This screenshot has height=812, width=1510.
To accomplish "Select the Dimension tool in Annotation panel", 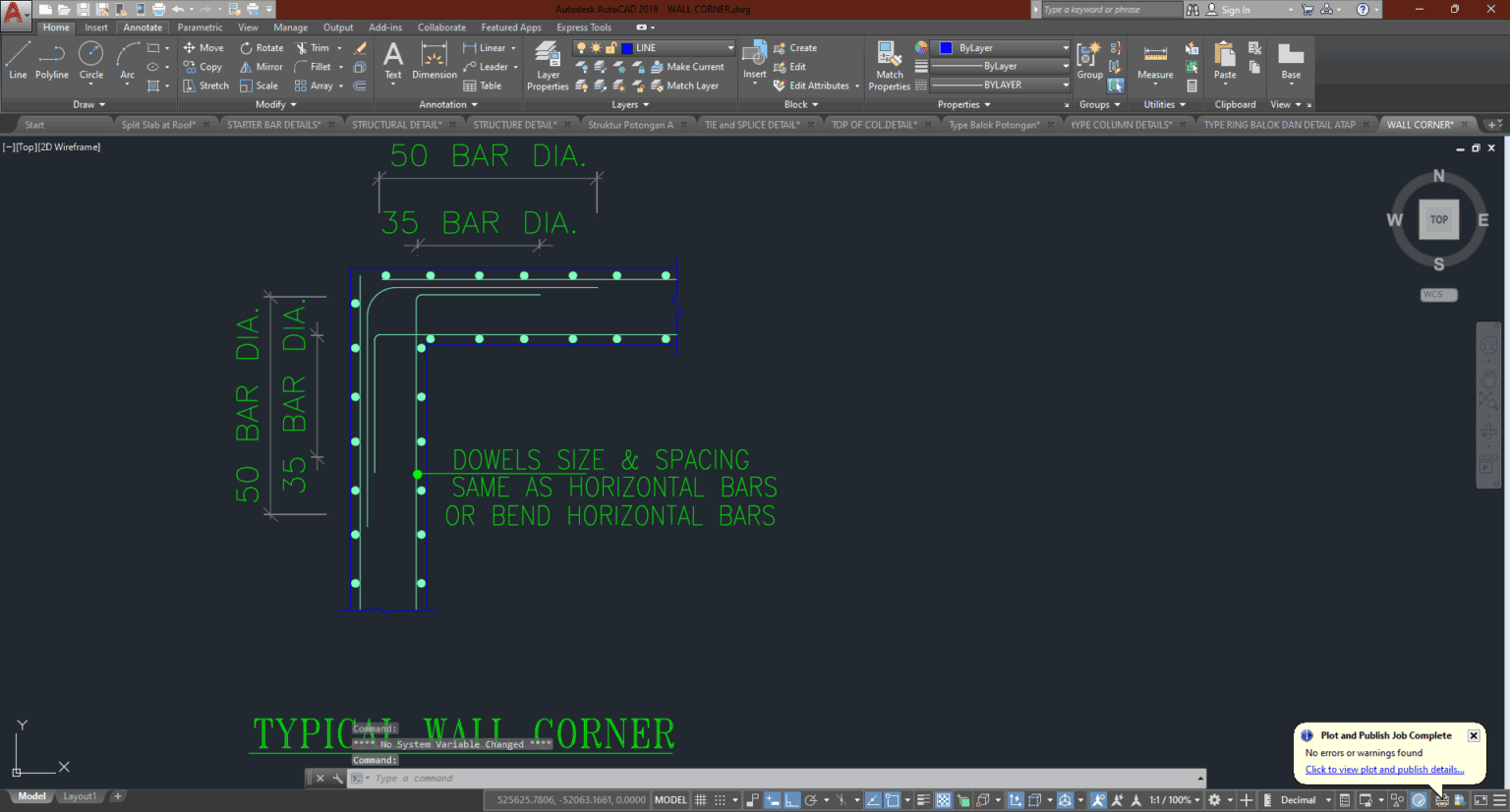I will [434, 61].
